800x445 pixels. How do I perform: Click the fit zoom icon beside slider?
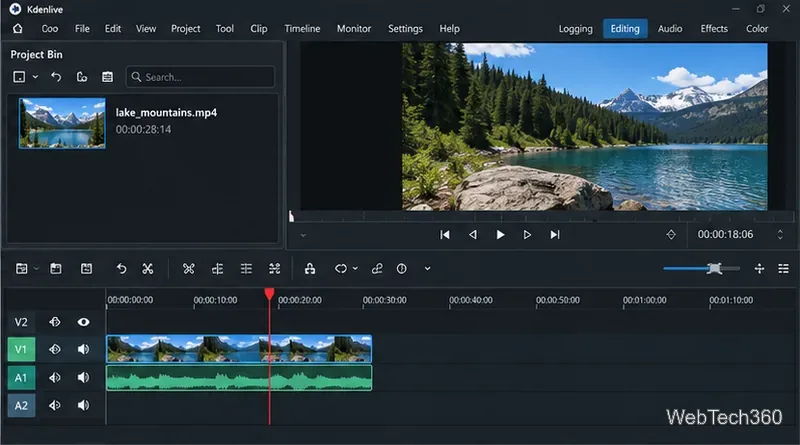pyautogui.click(x=759, y=269)
